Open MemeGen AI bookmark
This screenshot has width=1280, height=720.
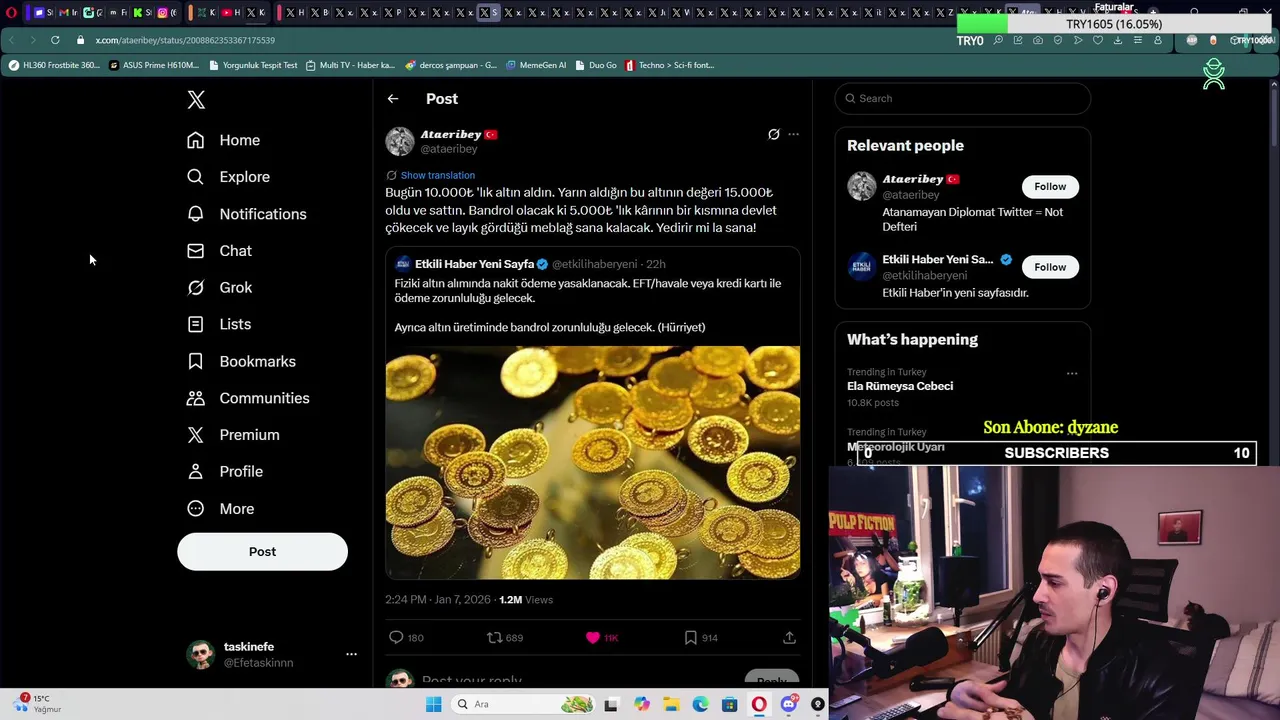click(x=536, y=65)
